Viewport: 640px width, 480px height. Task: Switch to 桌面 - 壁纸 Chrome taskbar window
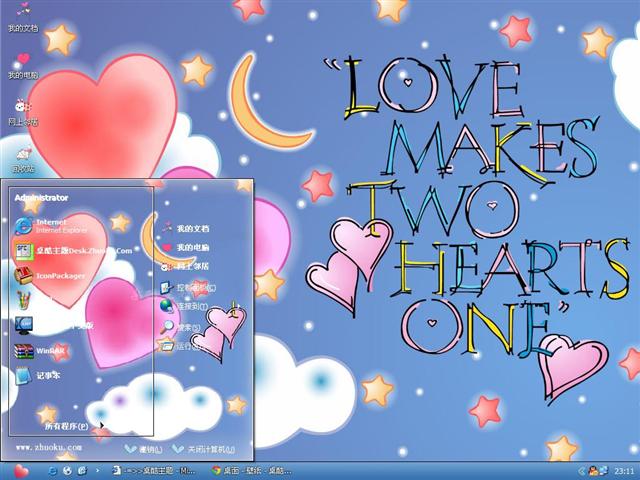coord(252,471)
